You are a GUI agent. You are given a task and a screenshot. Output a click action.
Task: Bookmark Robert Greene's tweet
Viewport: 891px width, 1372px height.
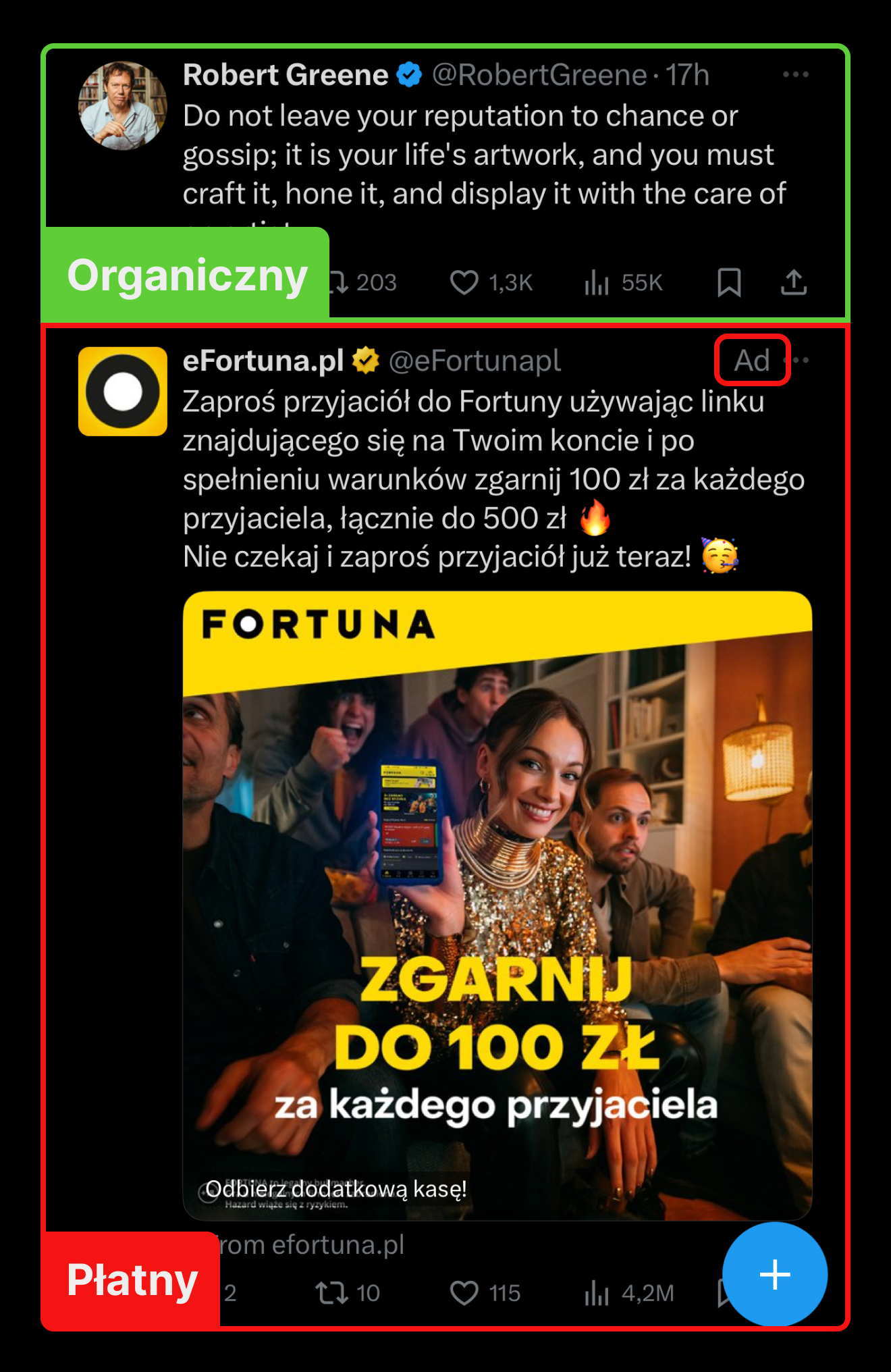[x=729, y=282]
